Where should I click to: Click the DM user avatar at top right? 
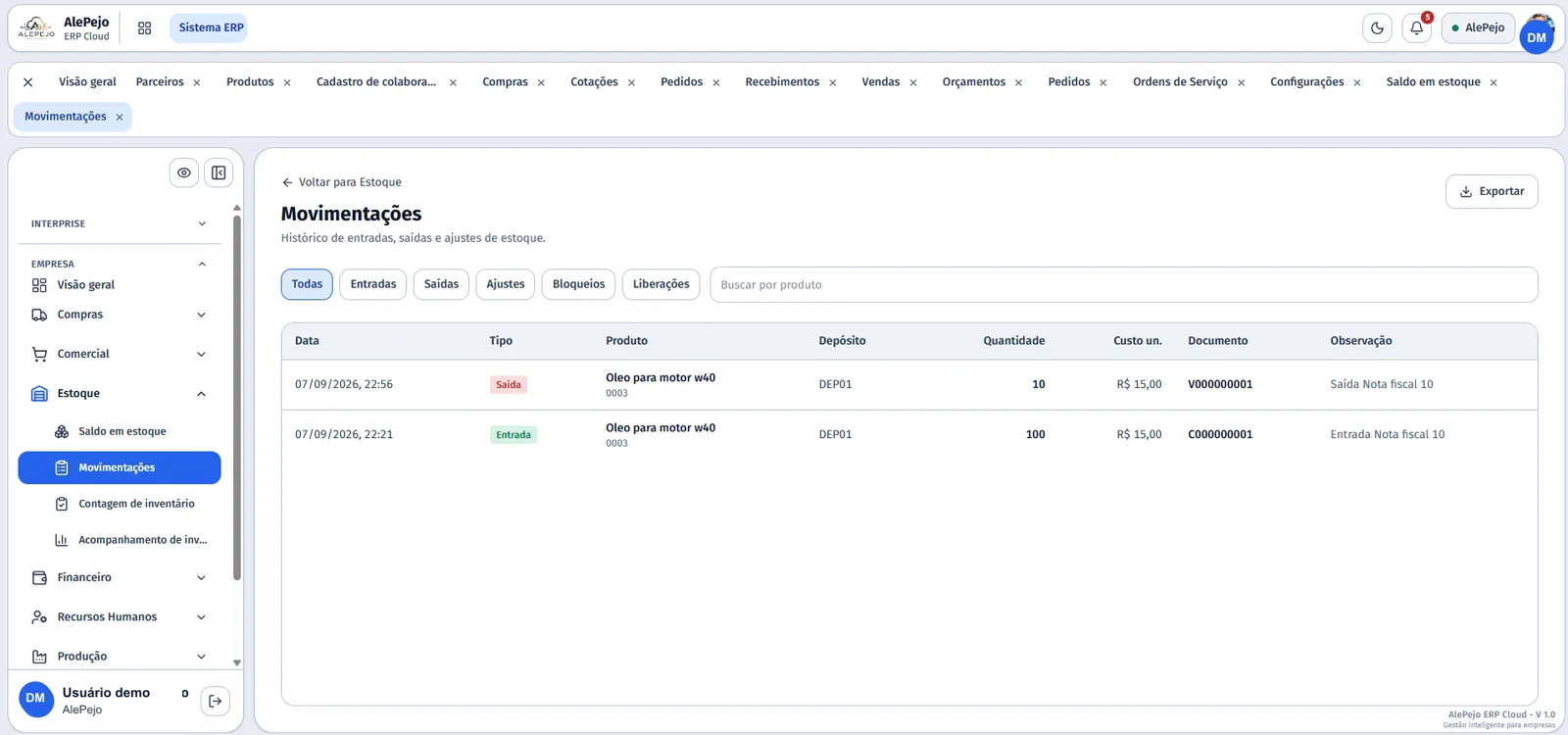pyautogui.click(x=1536, y=37)
